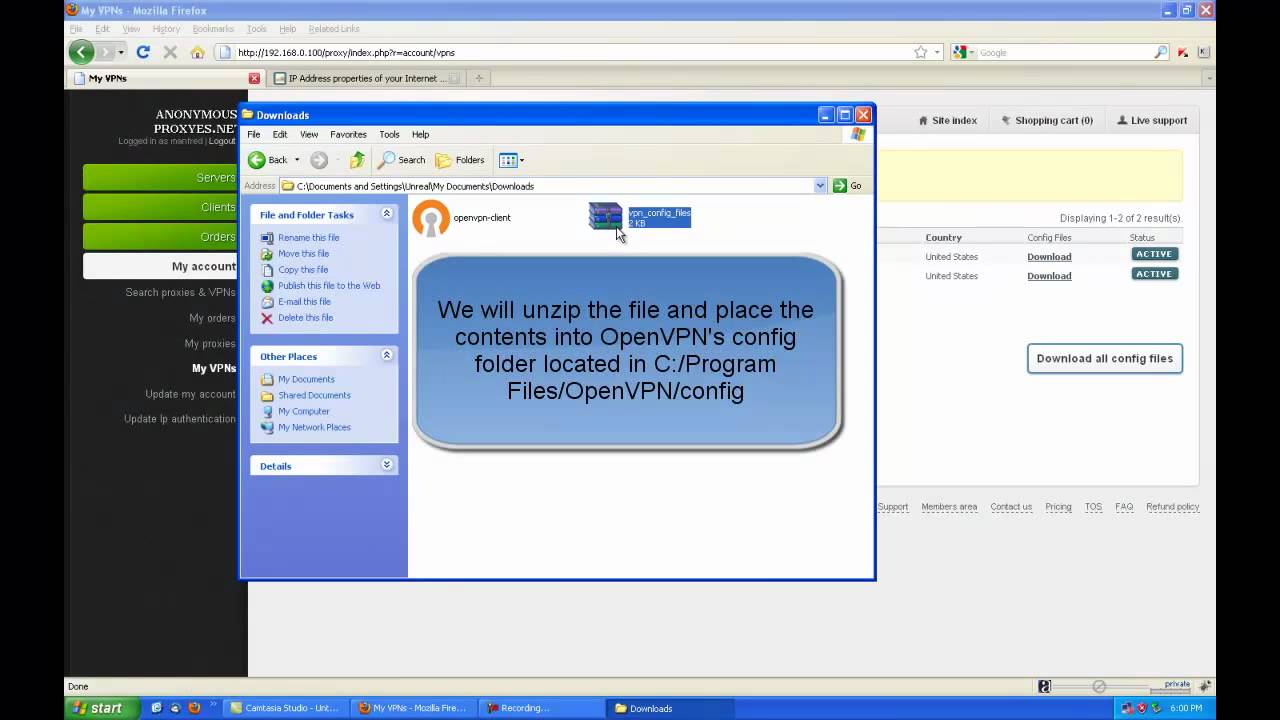The height and width of the screenshot is (720, 1280).
Task: Open the View menu in Downloads window
Action: pyautogui.click(x=309, y=135)
